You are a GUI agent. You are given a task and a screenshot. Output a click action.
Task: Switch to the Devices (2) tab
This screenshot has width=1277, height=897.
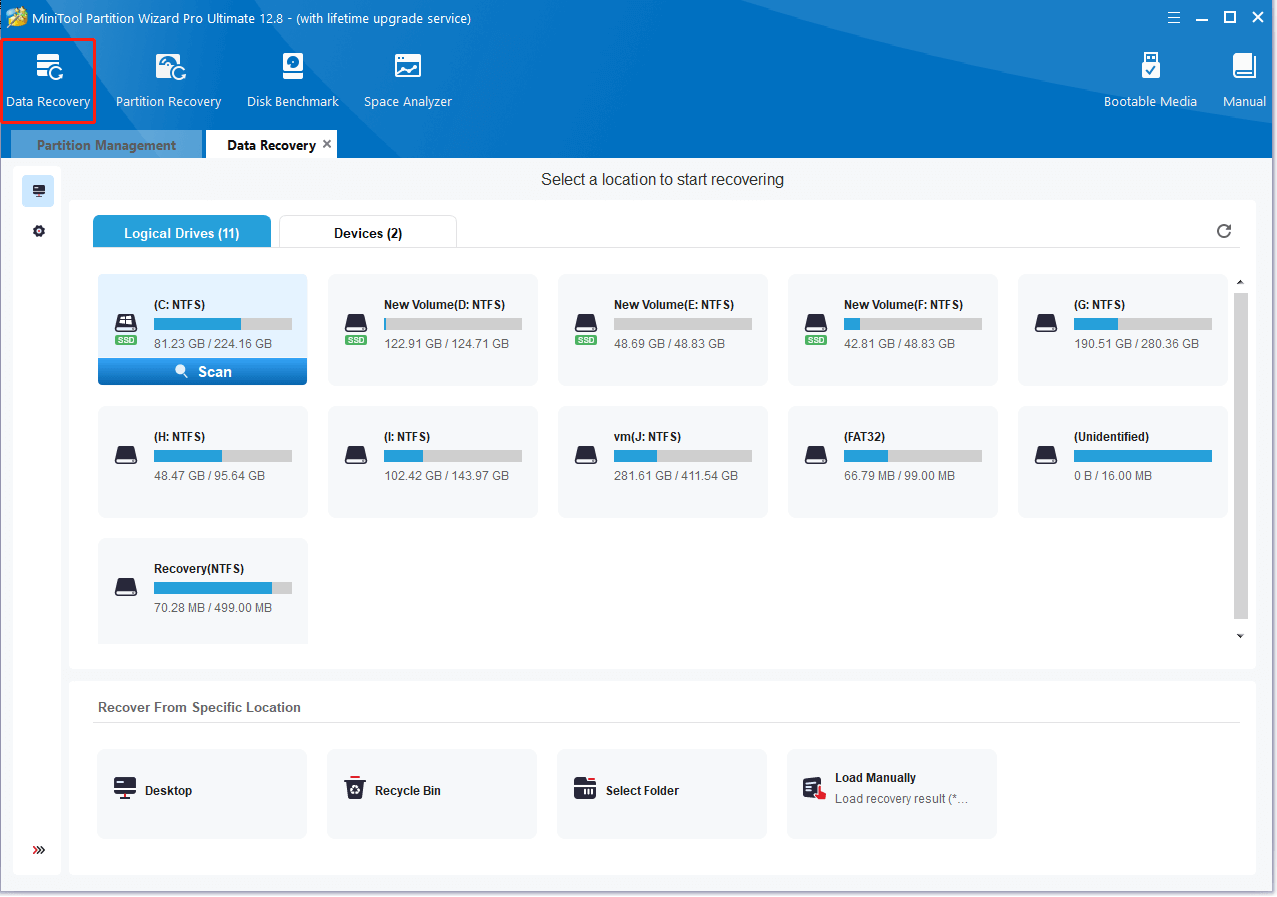click(x=367, y=233)
